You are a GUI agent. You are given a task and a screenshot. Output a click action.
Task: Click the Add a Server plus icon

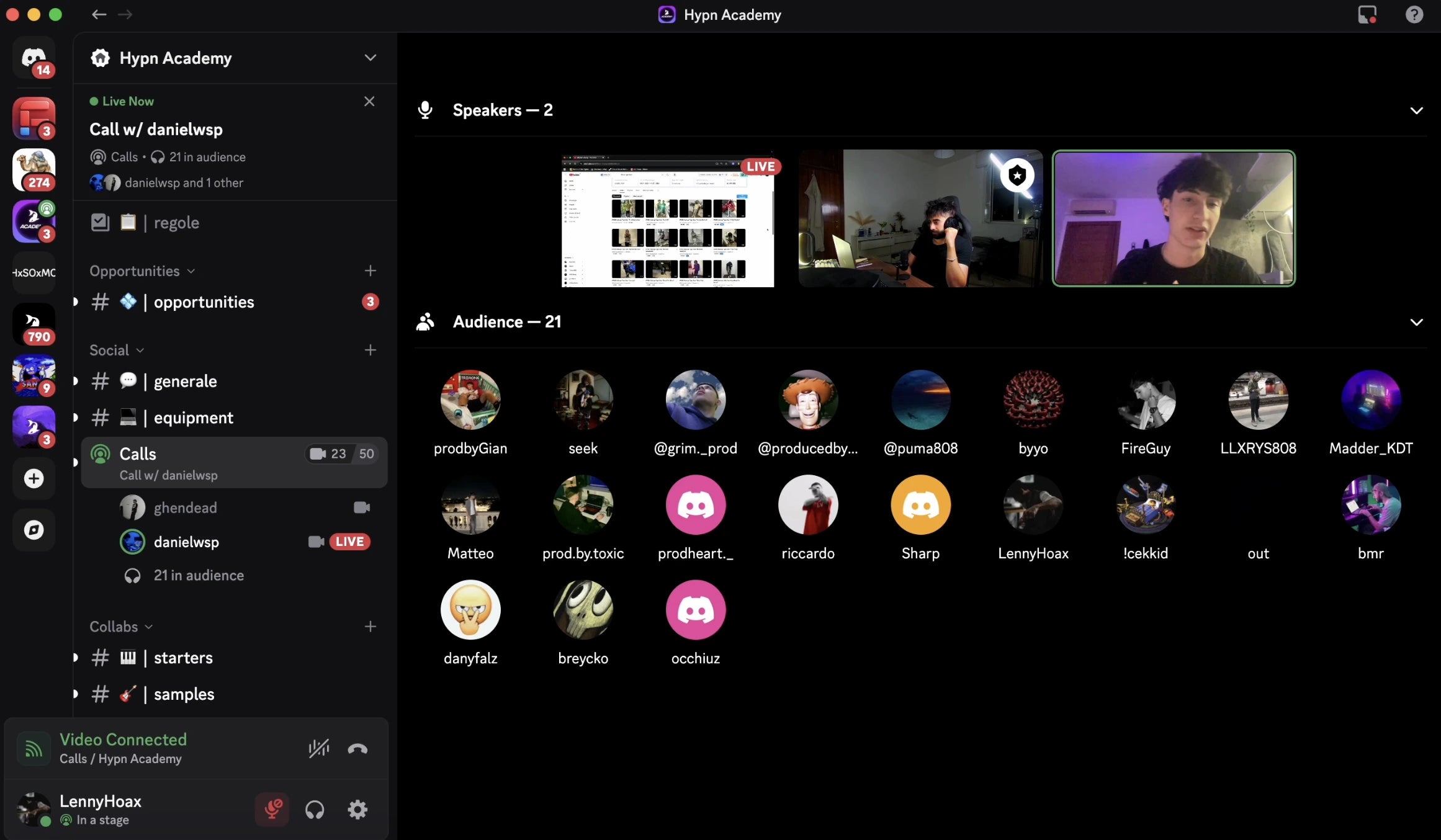point(34,478)
